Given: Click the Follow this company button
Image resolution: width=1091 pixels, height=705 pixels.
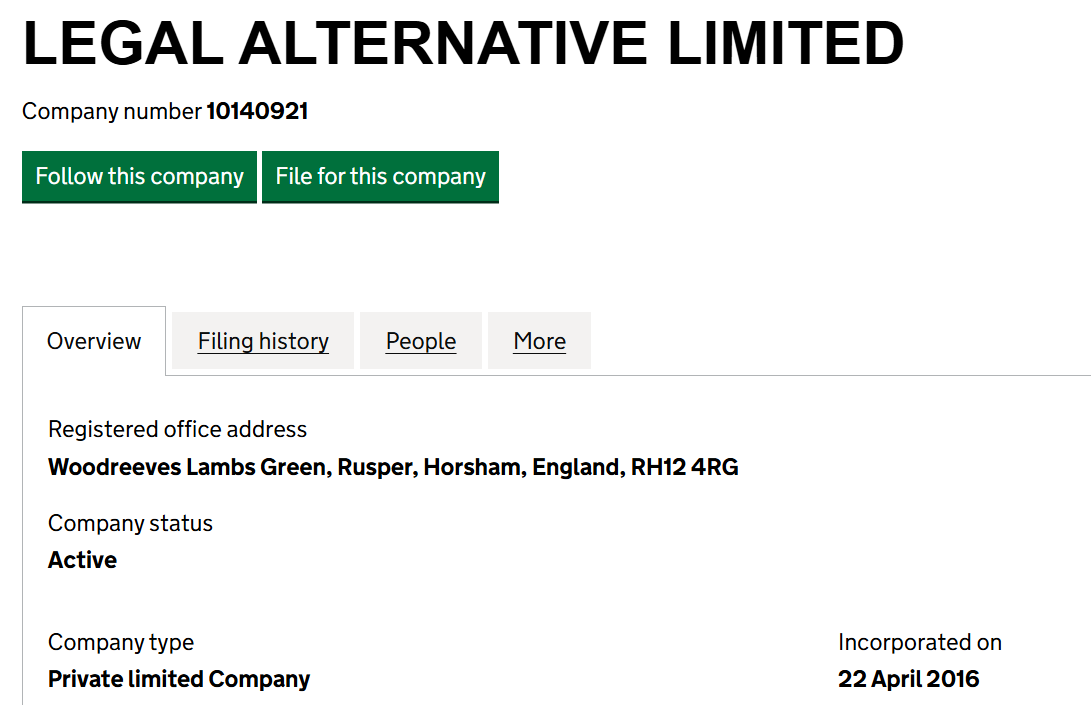Looking at the screenshot, I should (x=139, y=177).
